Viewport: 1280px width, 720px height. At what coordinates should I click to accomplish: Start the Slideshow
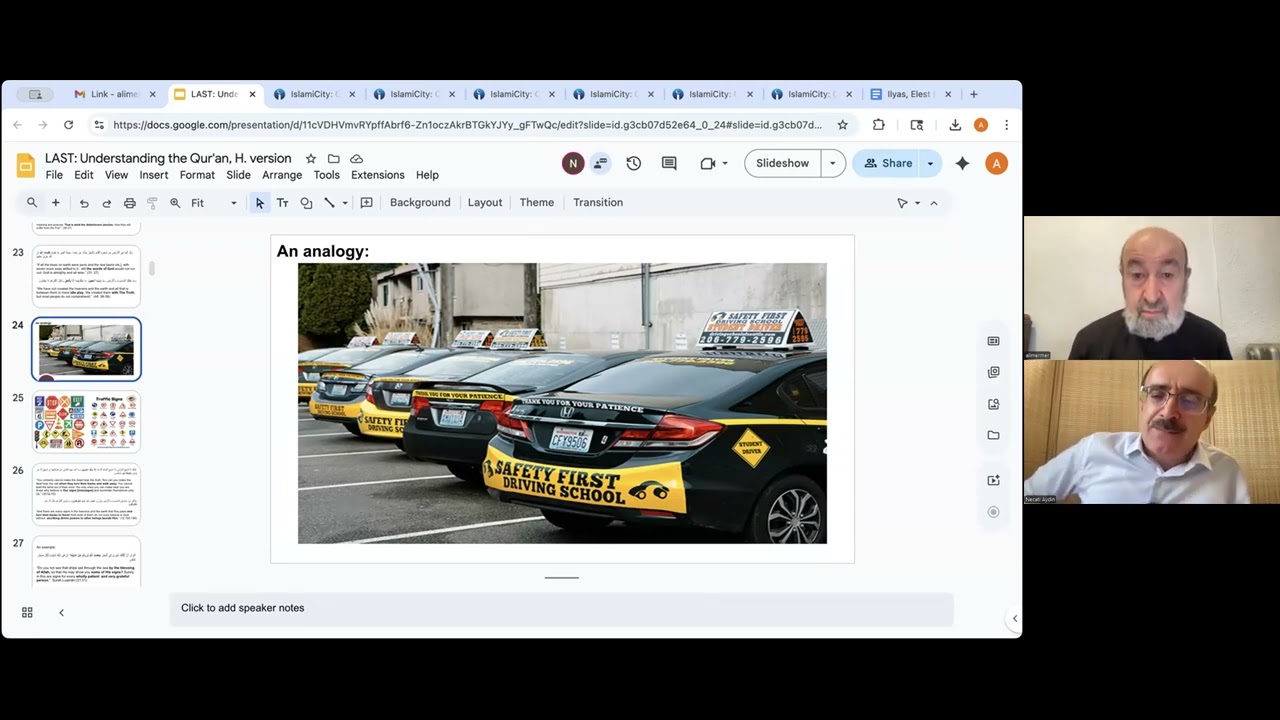pyautogui.click(x=783, y=163)
